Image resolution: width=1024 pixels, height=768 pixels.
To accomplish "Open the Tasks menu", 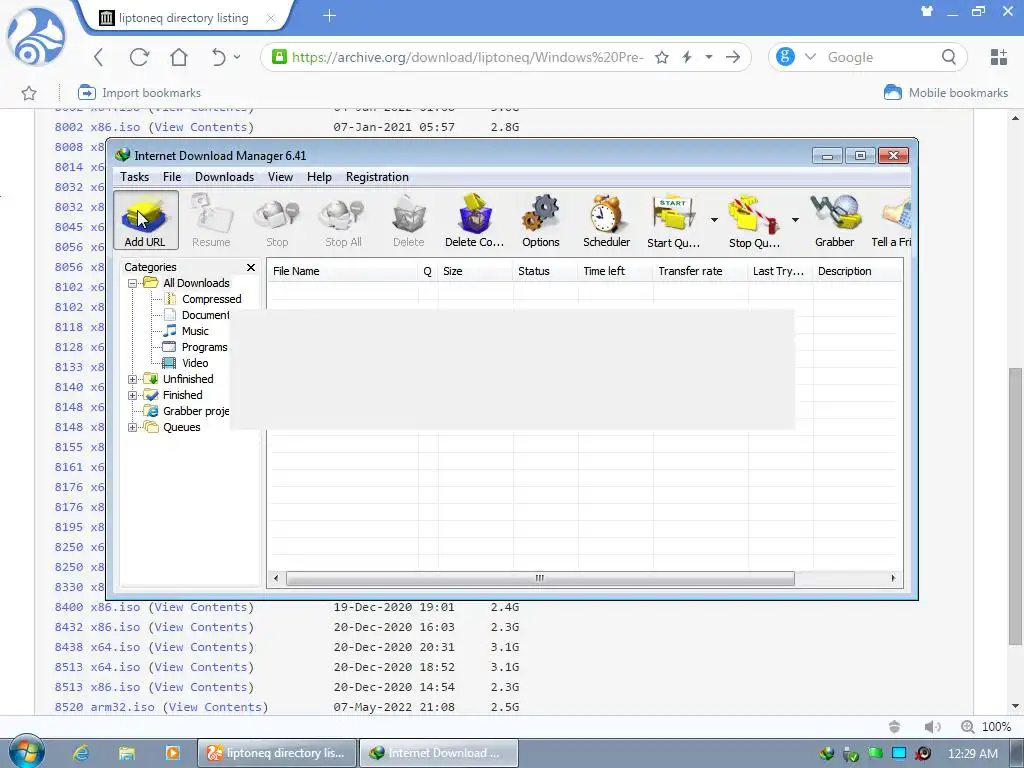I will point(135,177).
